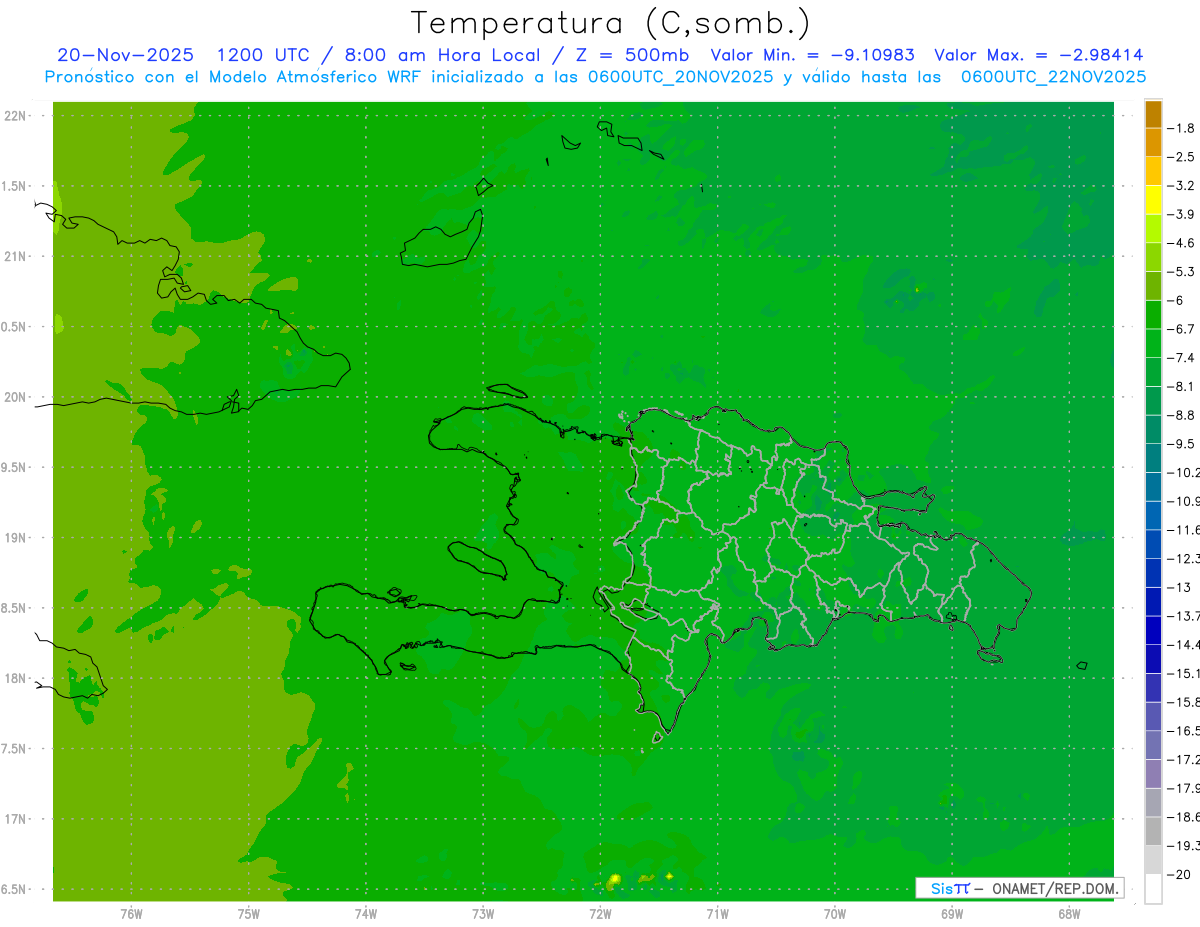Click the "19N" latitude label
Image resolution: width=1200 pixels, height=927 pixels.
coord(17,538)
